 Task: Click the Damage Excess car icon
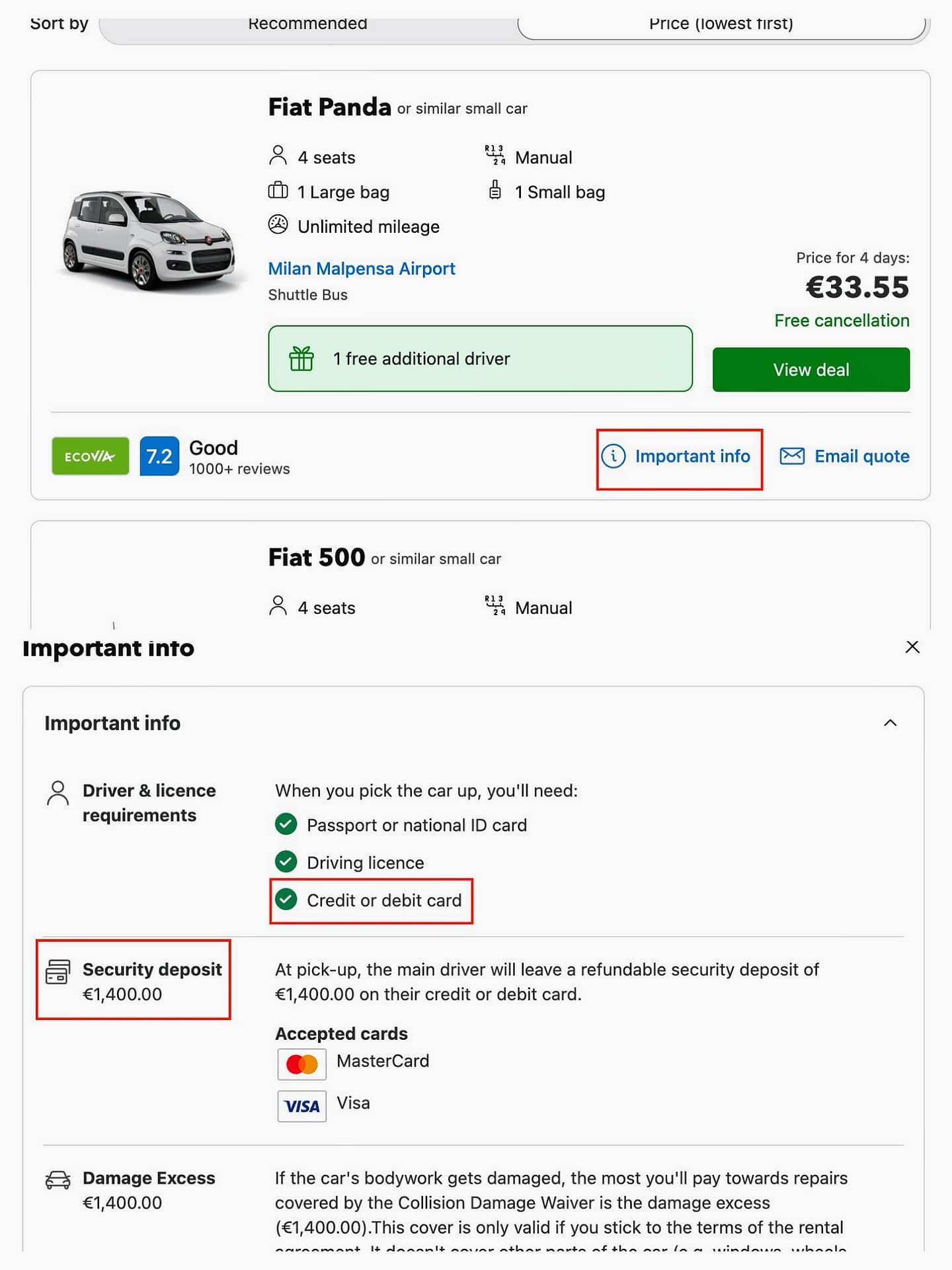pyautogui.click(x=58, y=1179)
